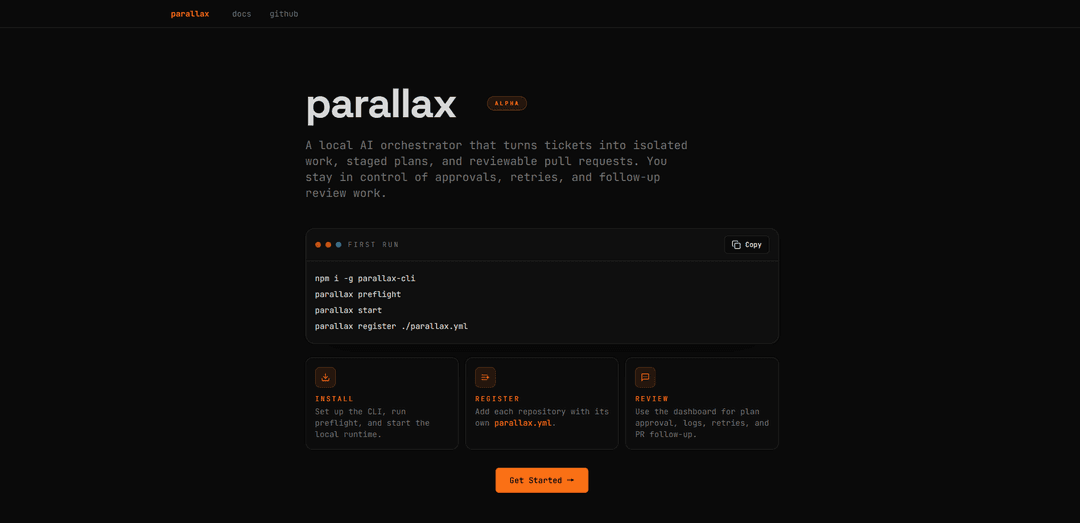Click the Install card description text
The image size is (1080, 523).
pos(373,423)
